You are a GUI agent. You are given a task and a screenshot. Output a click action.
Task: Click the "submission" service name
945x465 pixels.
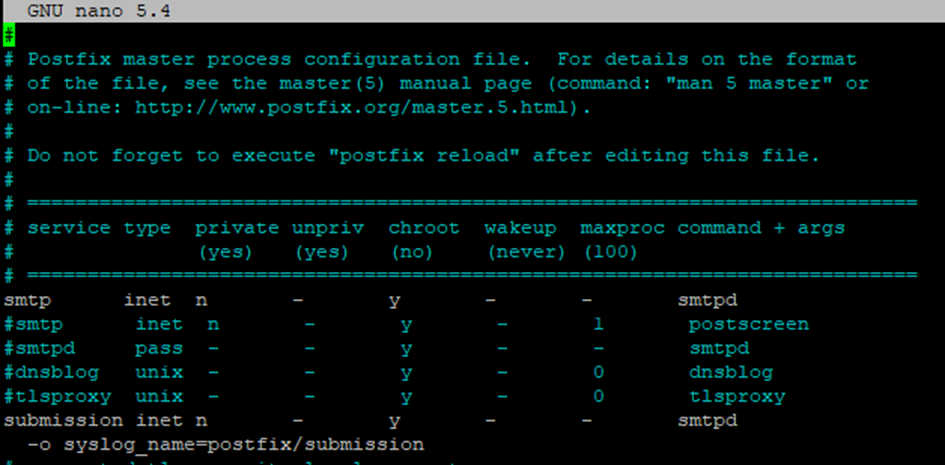tap(63, 421)
